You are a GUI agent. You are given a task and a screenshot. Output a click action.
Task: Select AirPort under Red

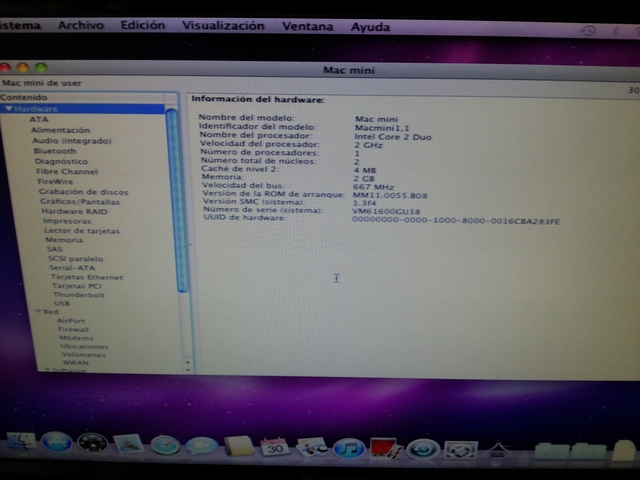(71, 320)
